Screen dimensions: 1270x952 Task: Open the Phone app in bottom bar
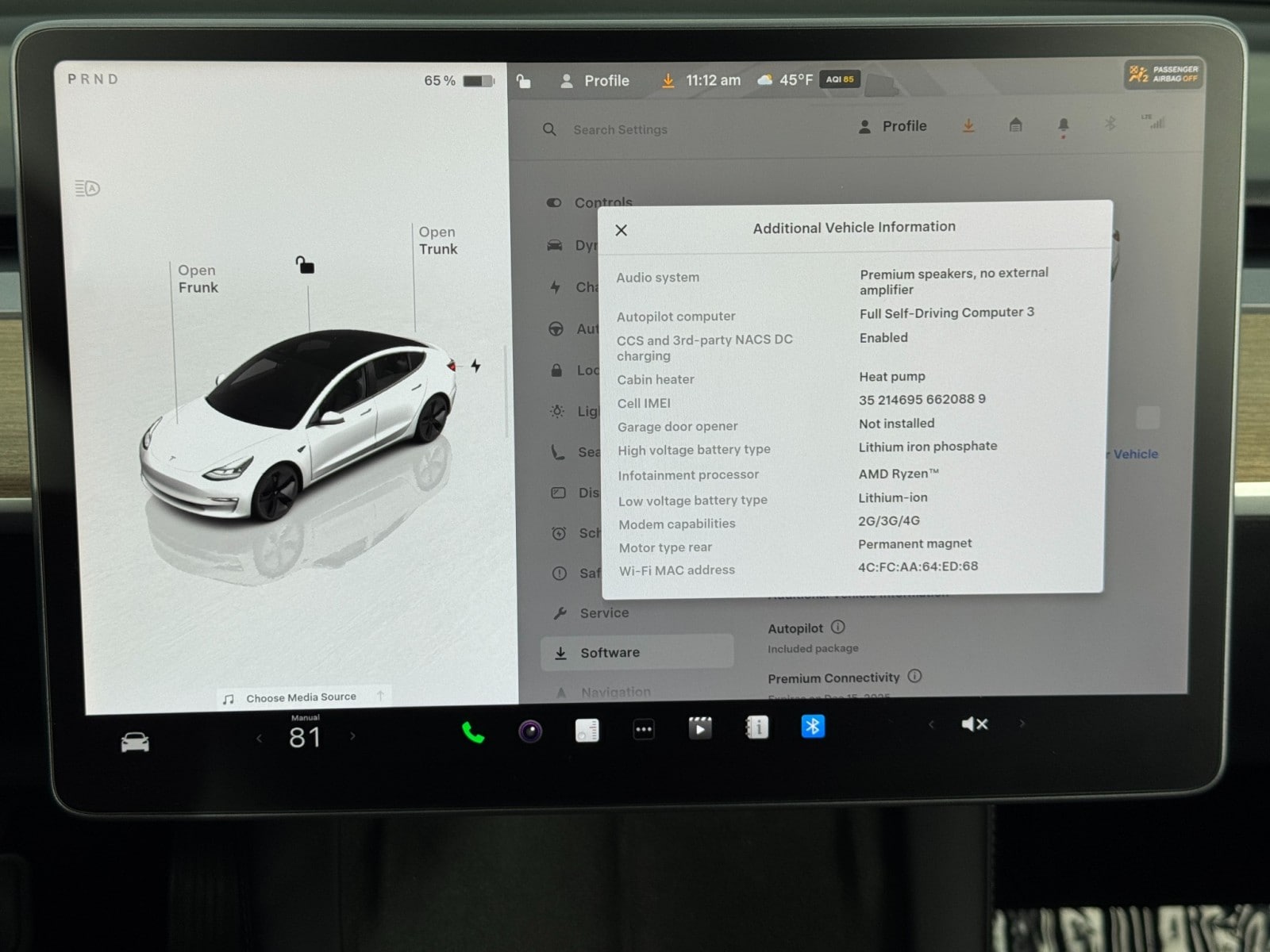pos(473,731)
